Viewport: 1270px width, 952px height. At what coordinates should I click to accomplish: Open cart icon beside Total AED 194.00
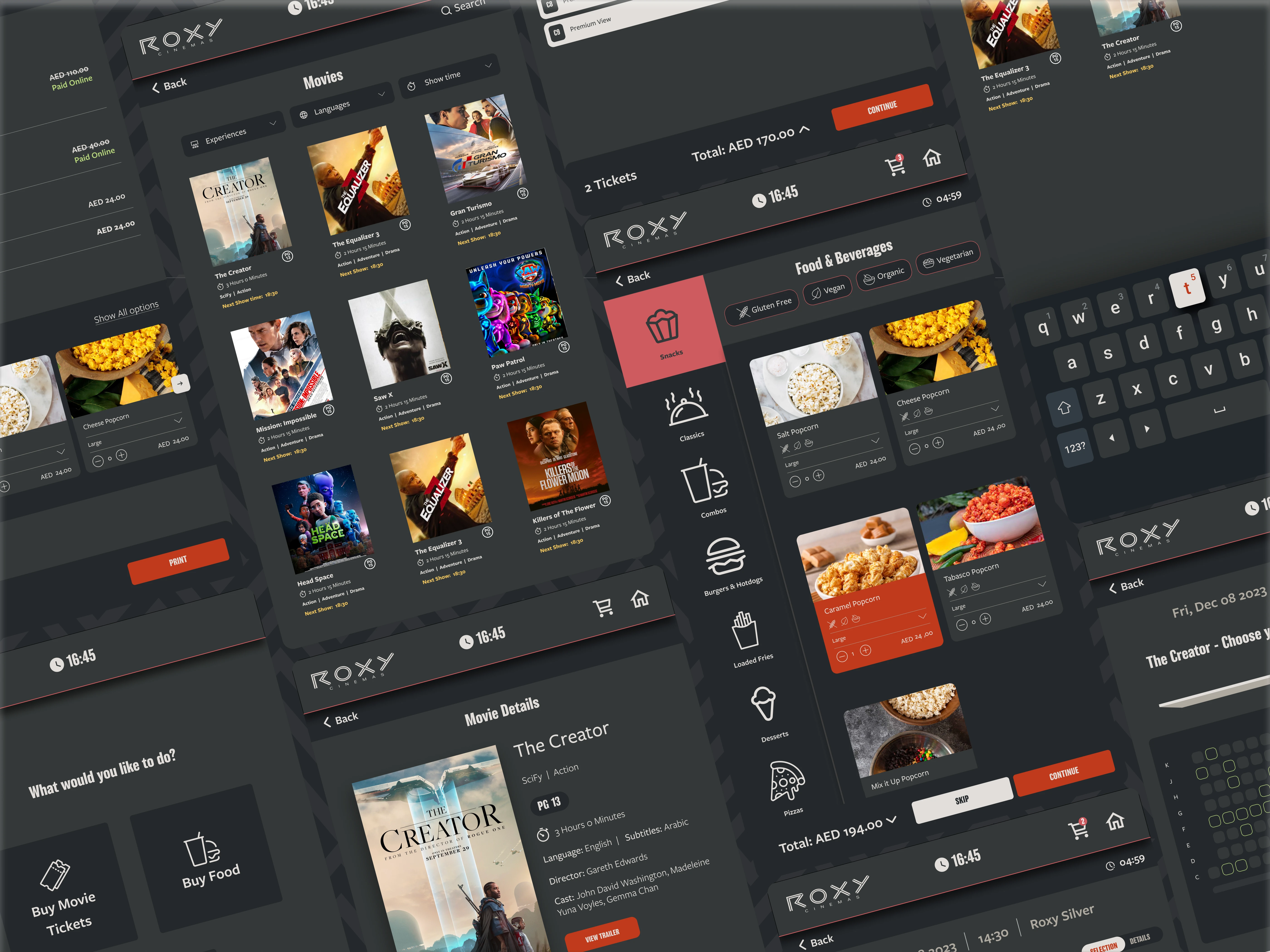pos(1078,830)
